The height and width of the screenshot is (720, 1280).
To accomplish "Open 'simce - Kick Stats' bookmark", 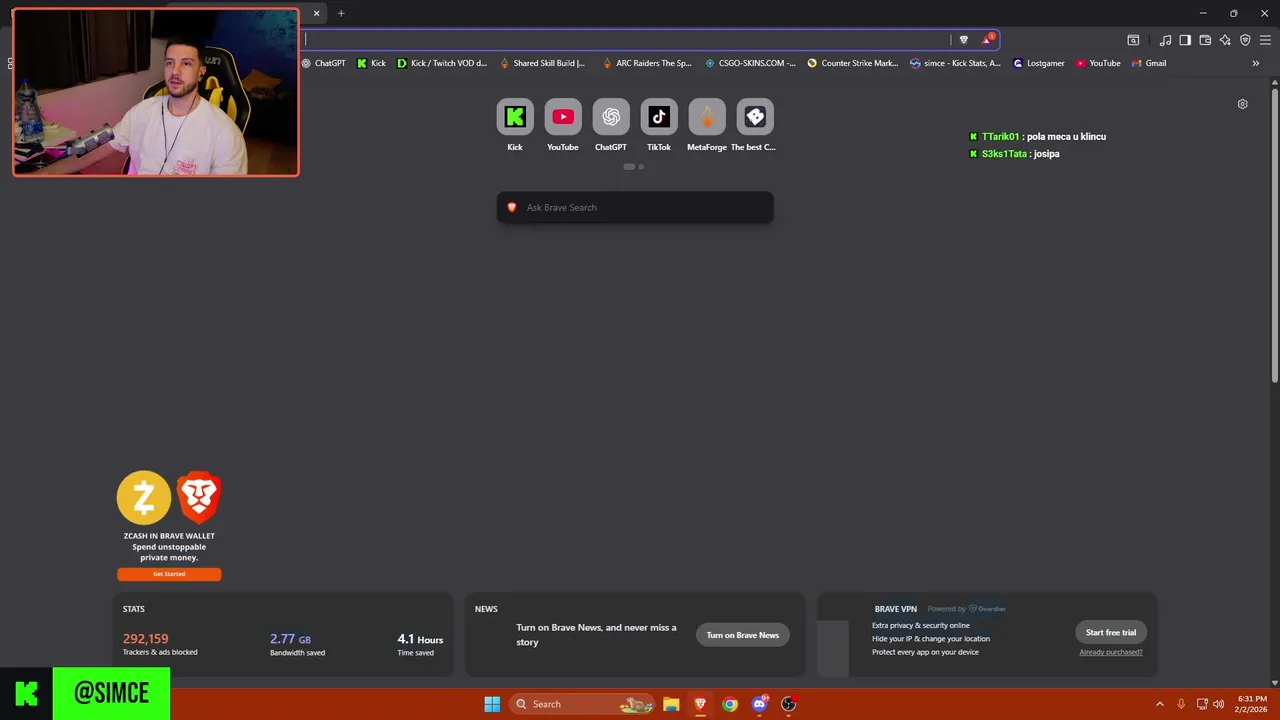I will click(x=955, y=63).
